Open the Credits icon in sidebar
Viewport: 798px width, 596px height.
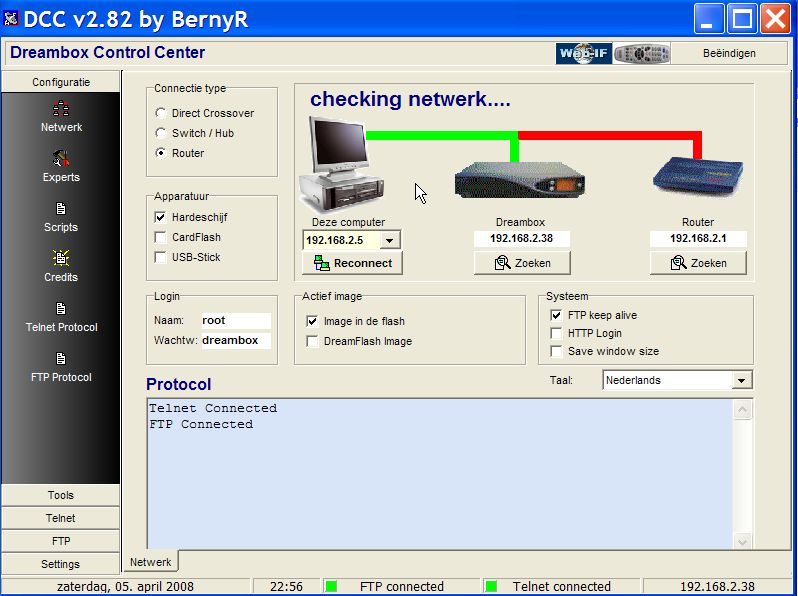61,258
